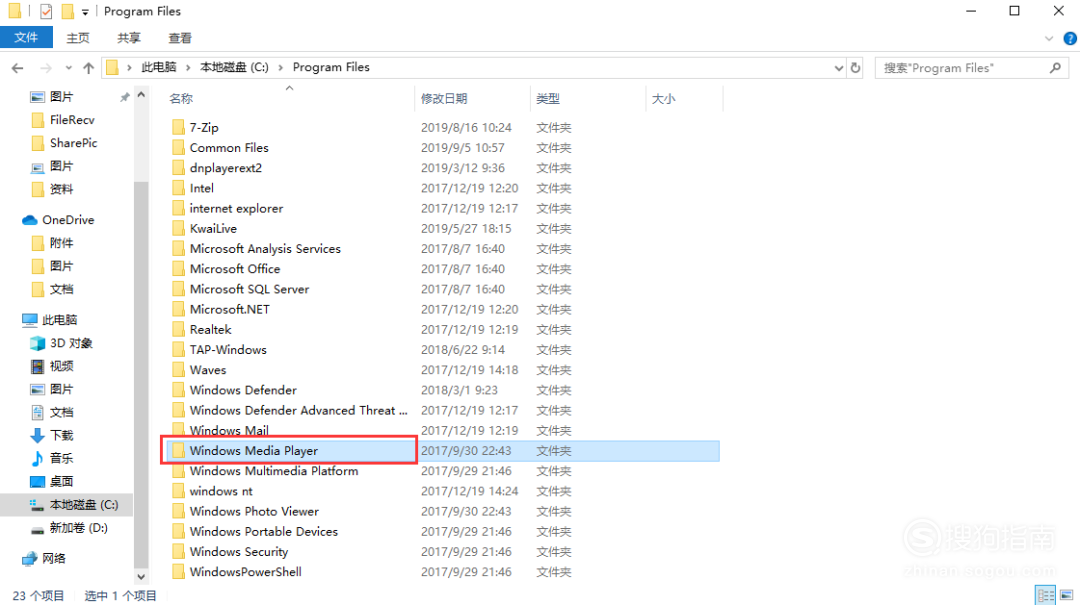Click the Windows Portable Devices folder name
Image resolution: width=1080 pixels, height=605 pixels.
[x=264, y=531]
